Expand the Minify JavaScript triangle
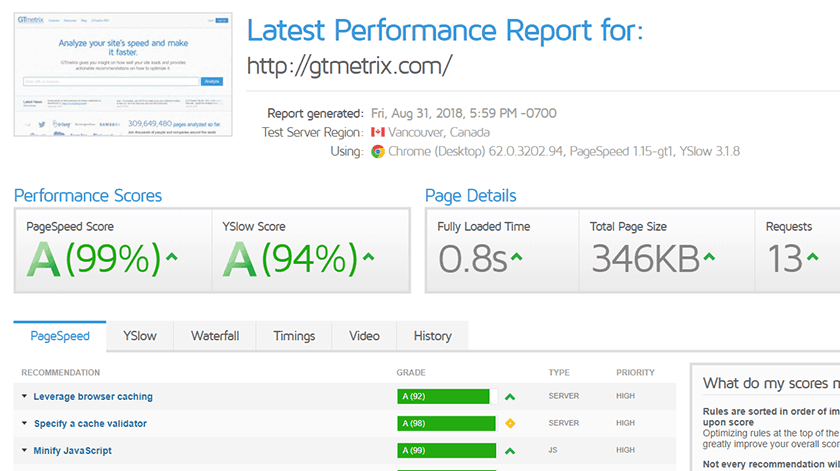 point(24,450)
